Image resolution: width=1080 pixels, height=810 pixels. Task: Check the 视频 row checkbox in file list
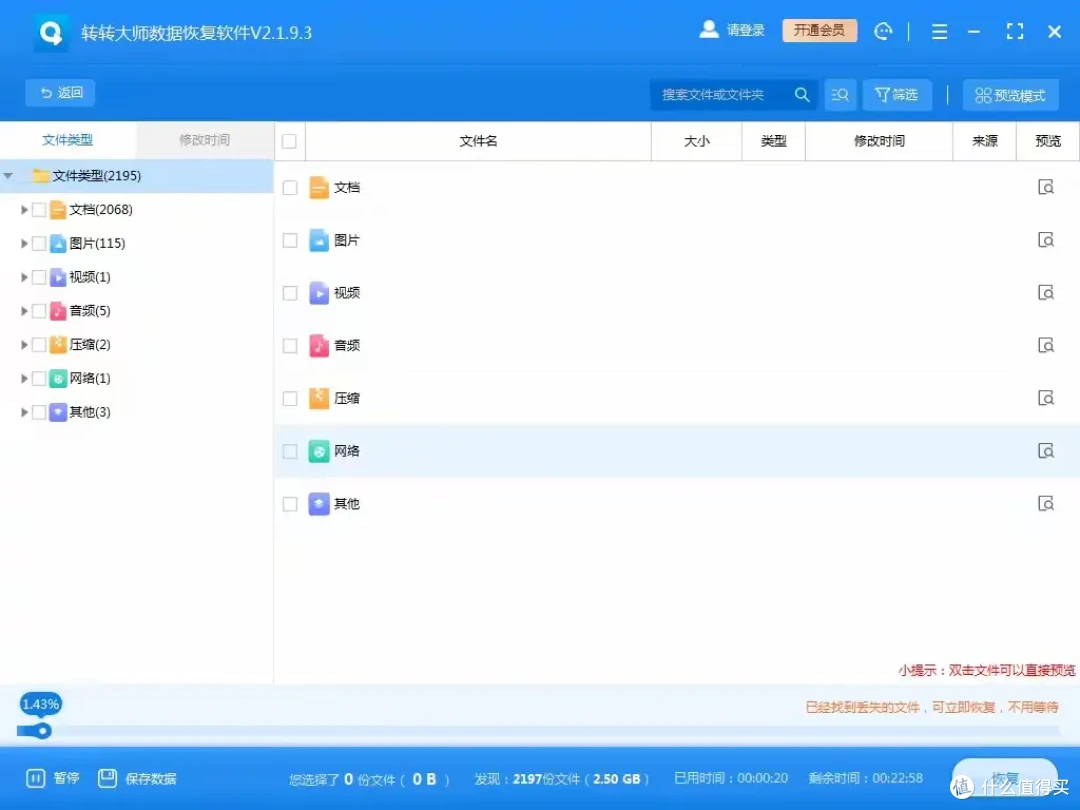(x=290, y=293)
